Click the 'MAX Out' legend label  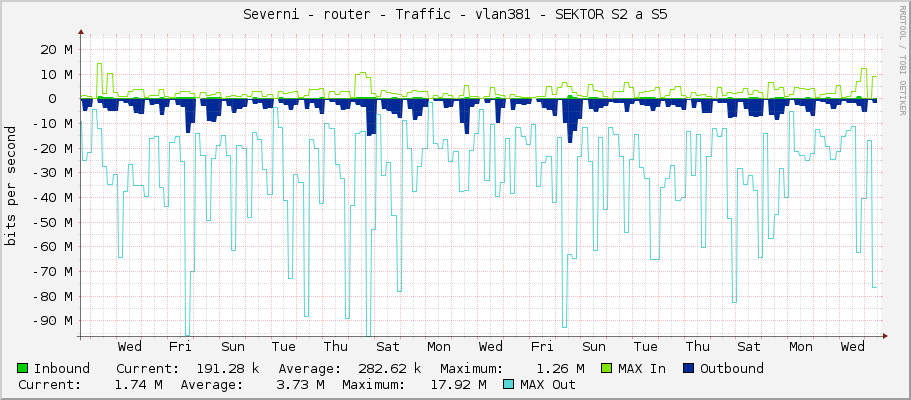coord(548,384)
